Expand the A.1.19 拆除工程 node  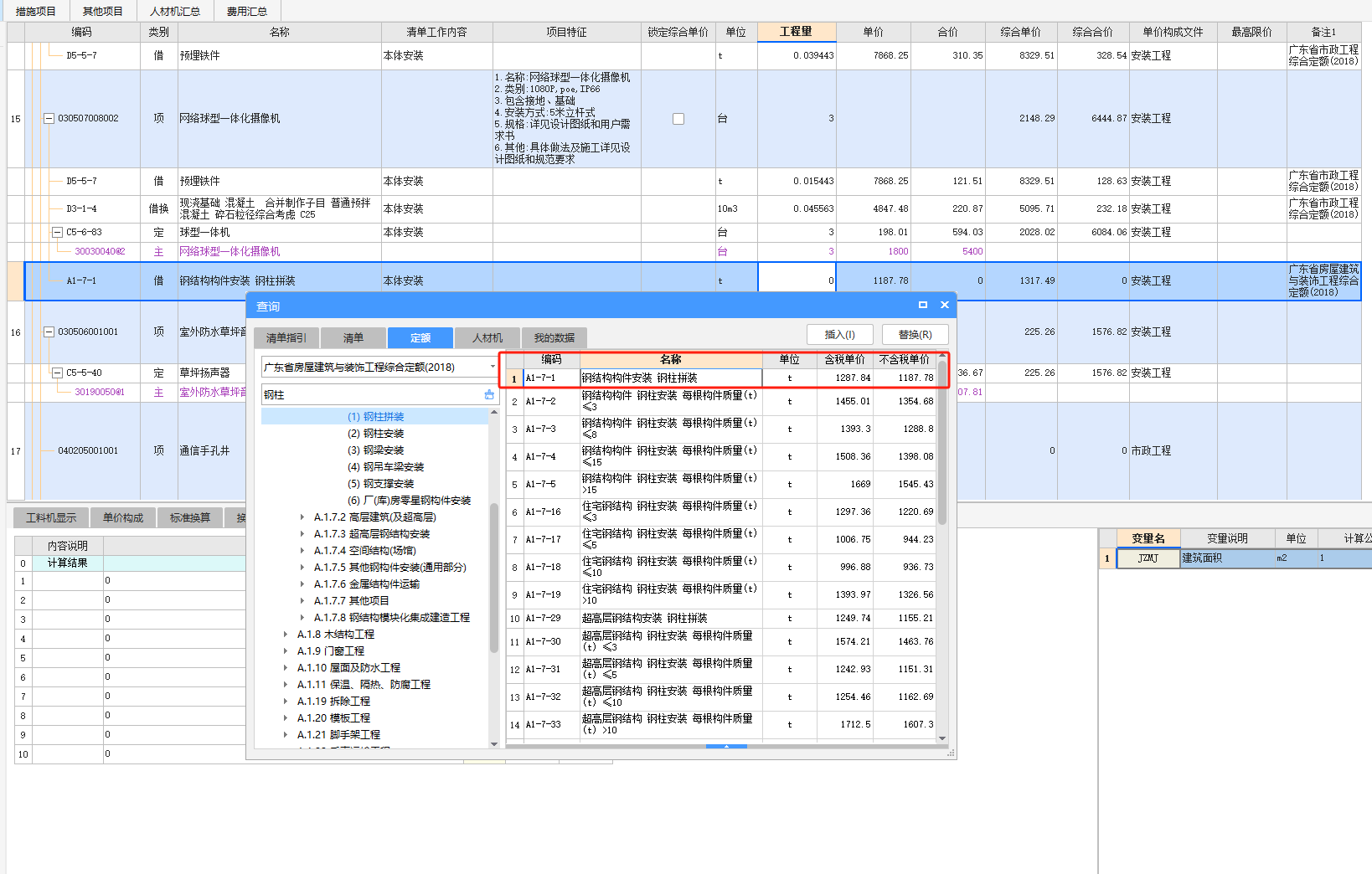286,702
